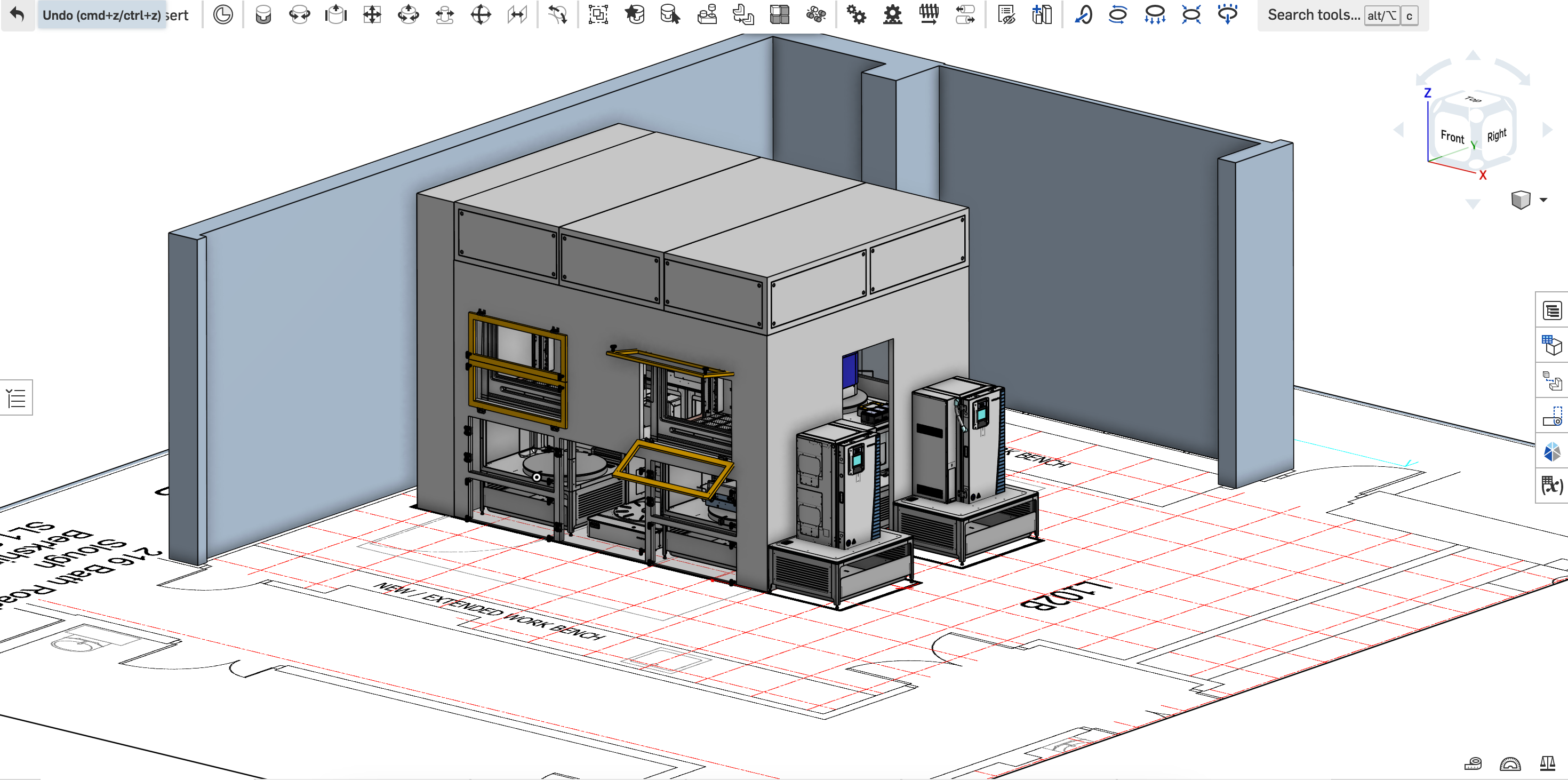The width and height of the screenshot is (1568, 780).
Task: Click the cylinder with cursor toolbar icon
Action: point(670,14)
